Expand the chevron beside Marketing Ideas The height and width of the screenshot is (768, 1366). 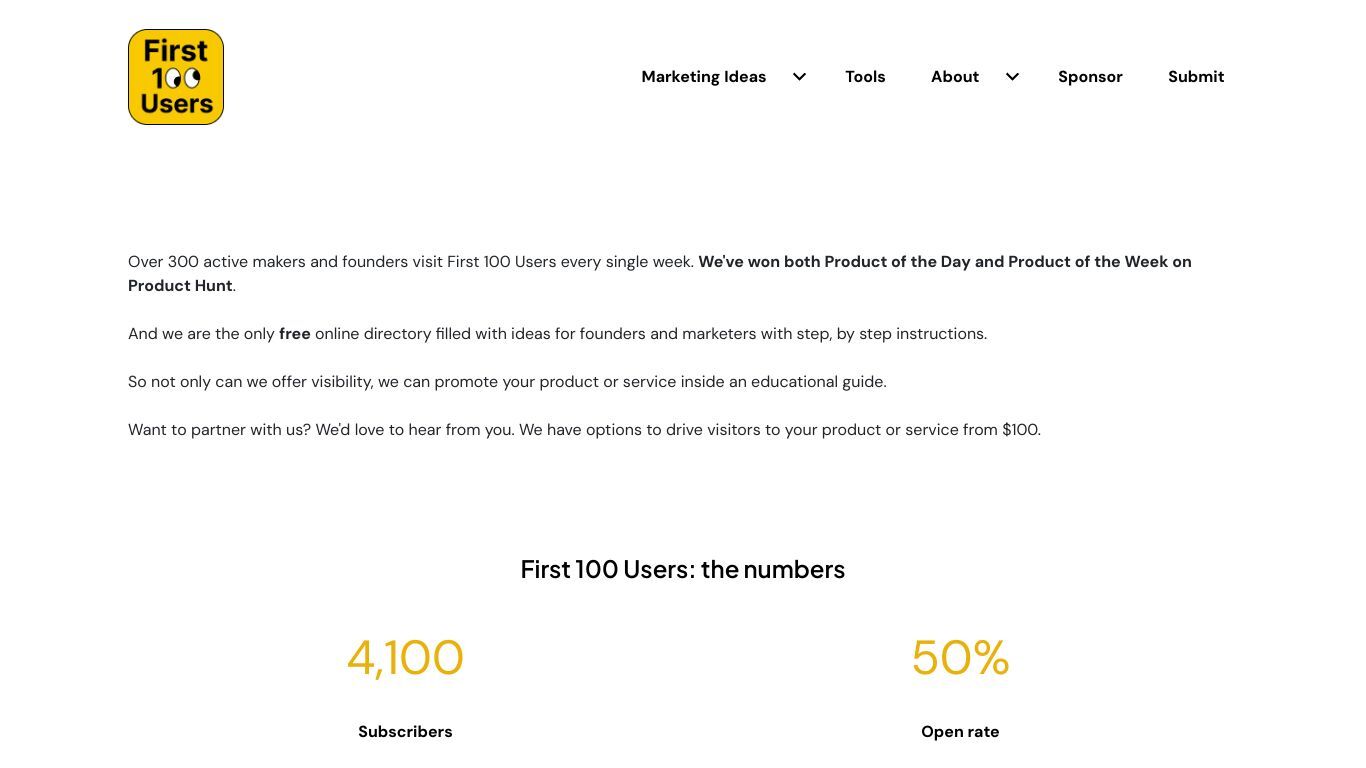pyautogui.click(x=799, y=77)
